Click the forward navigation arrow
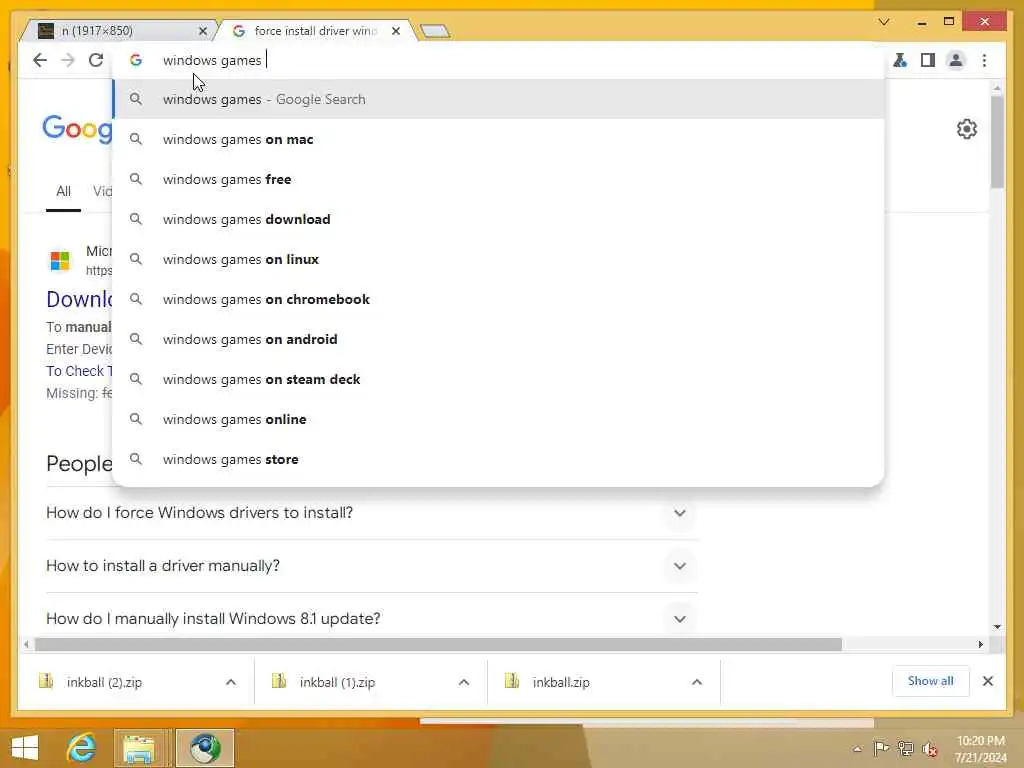 click(68, 60)
